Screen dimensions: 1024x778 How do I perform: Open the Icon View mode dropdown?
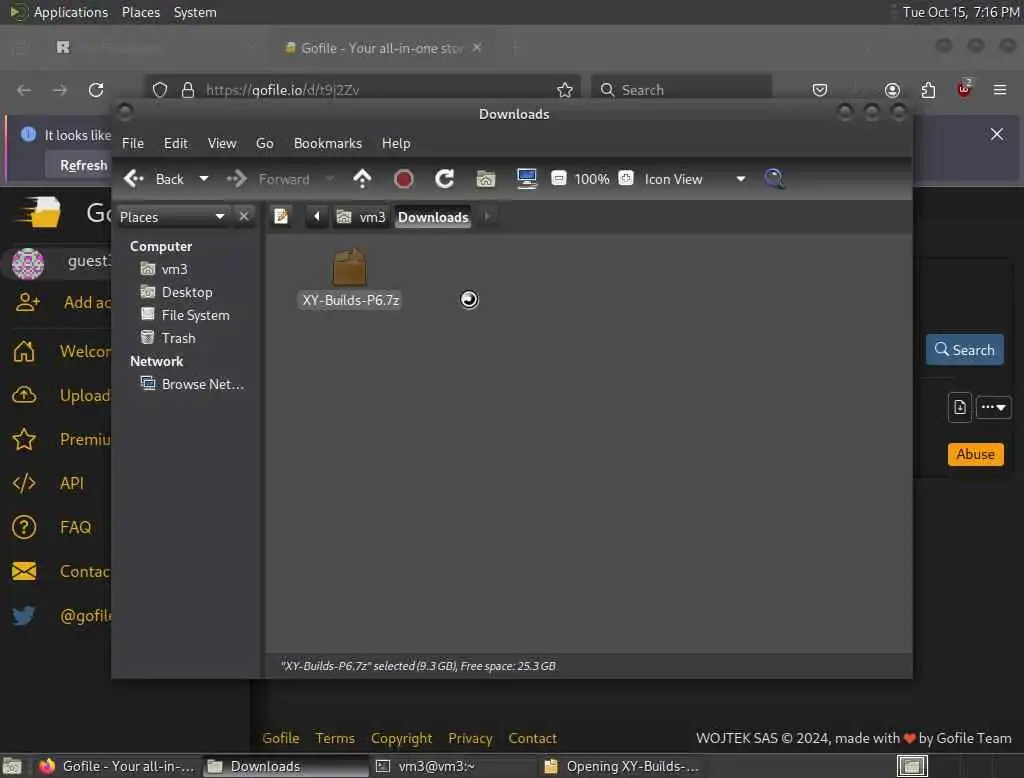[694, 179]
